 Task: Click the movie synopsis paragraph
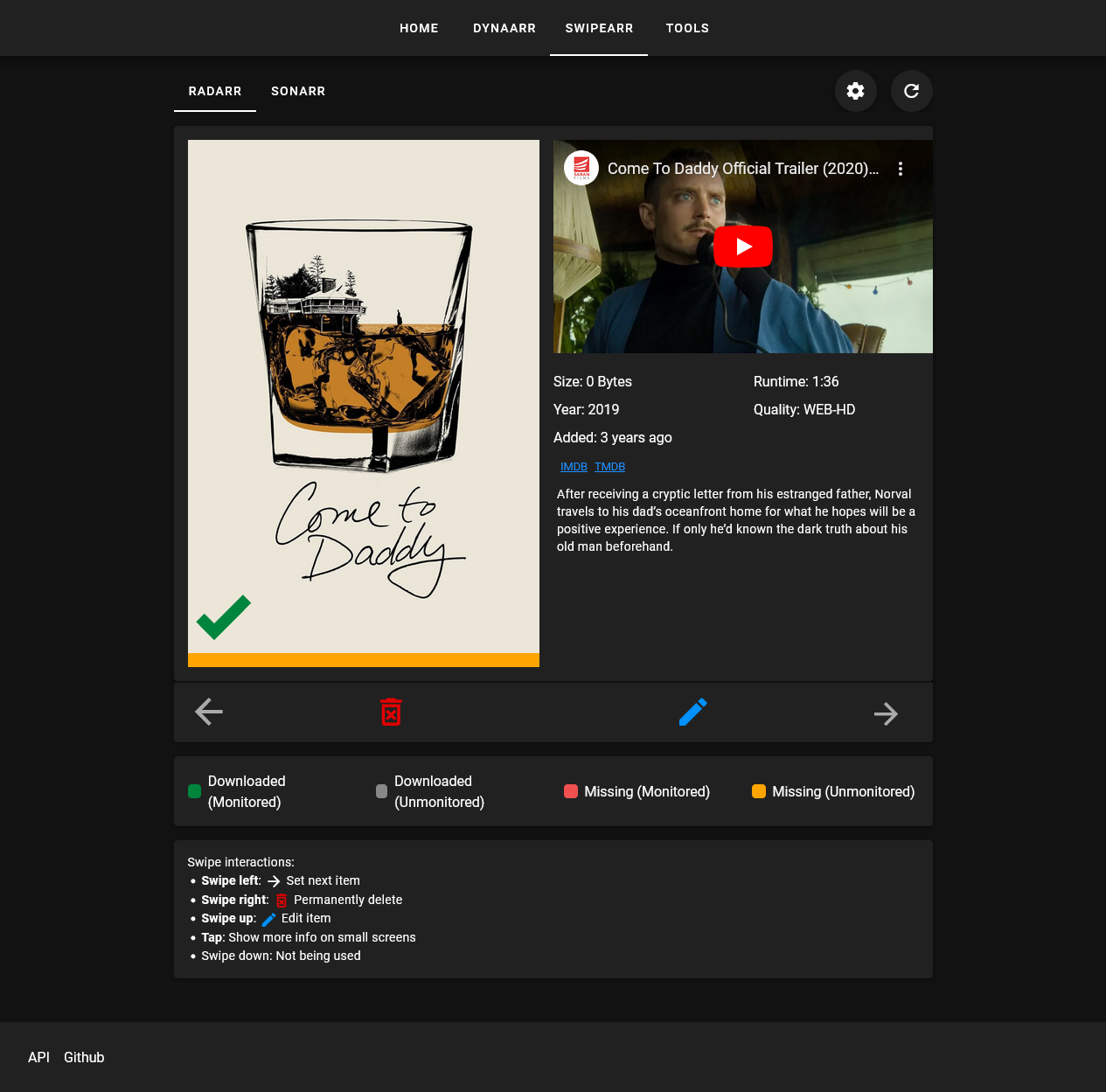click(736, 520)
